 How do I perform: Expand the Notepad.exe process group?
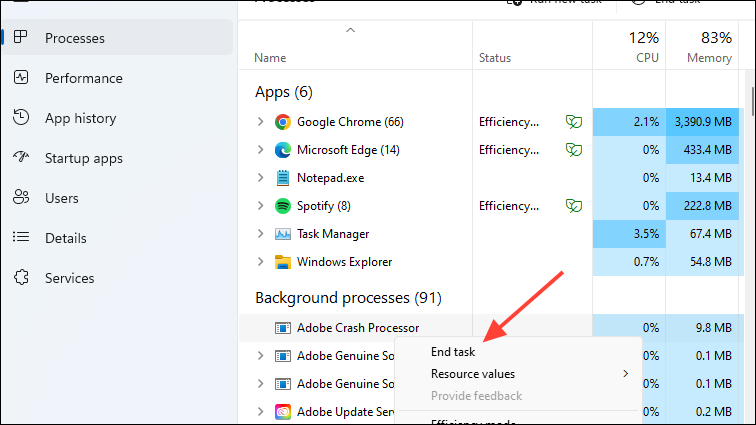click(x=260, y=178)
